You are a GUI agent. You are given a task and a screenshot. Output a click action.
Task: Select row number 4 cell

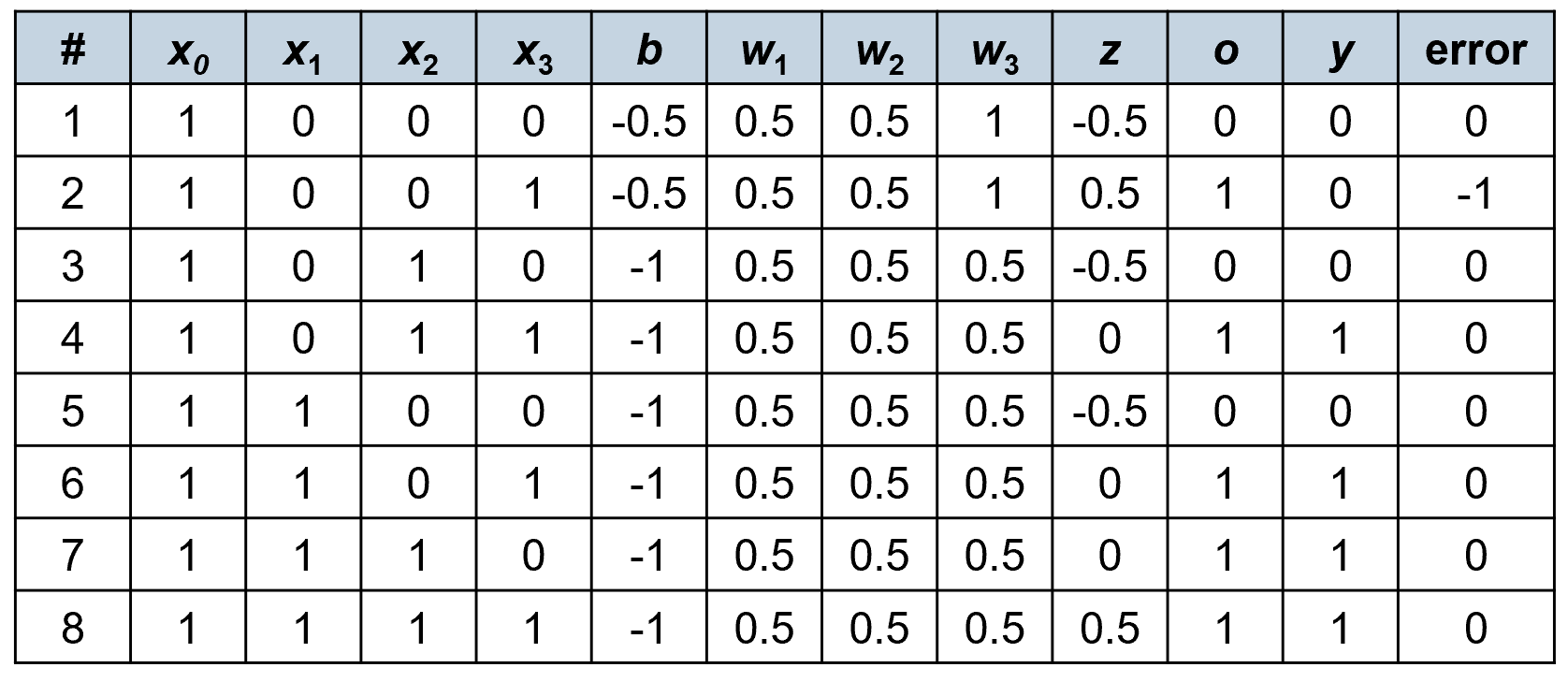(x=72, y=339)
